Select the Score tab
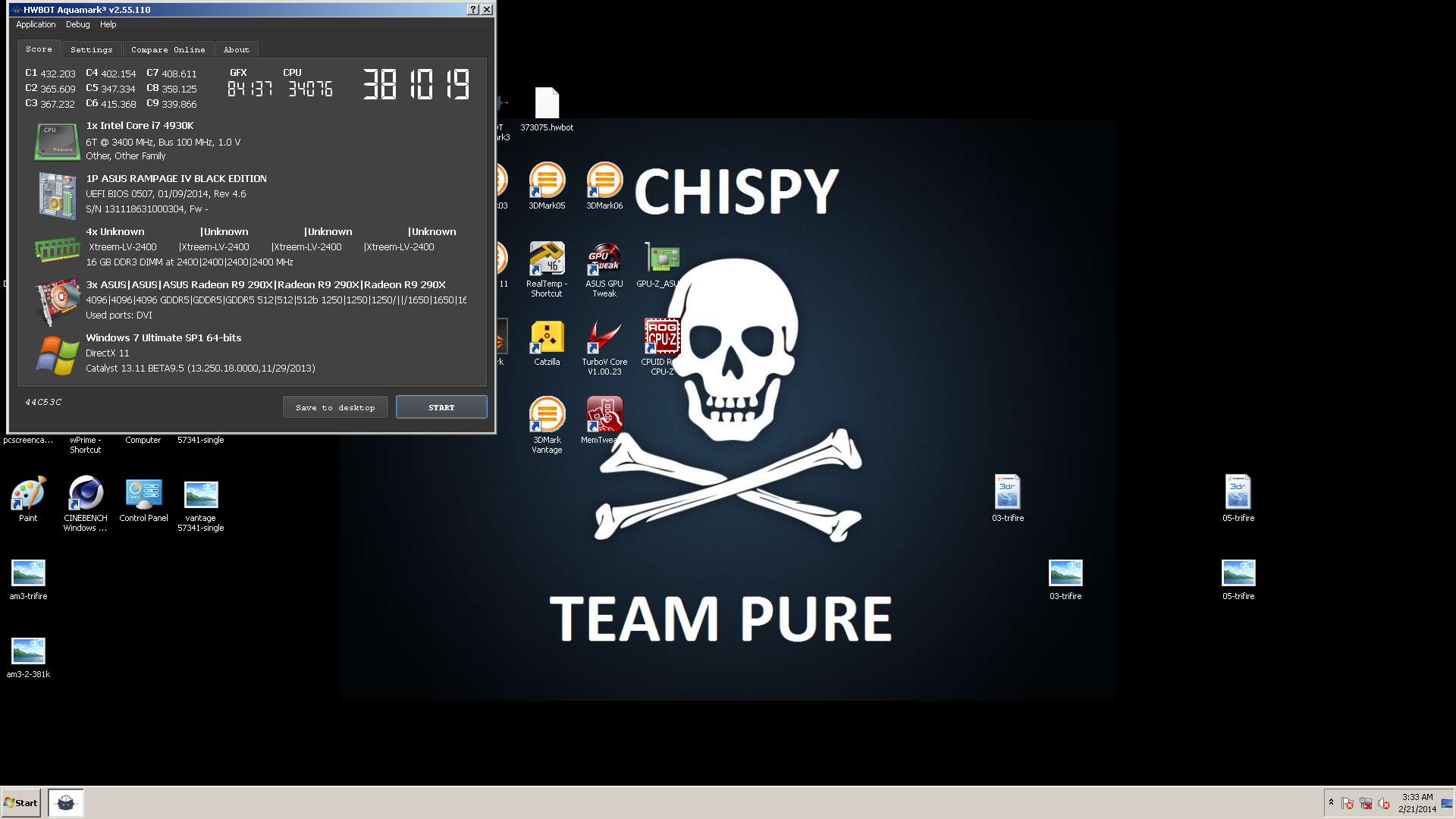The width and height of the screenshot is (1456, 819). tap(39, 49)
